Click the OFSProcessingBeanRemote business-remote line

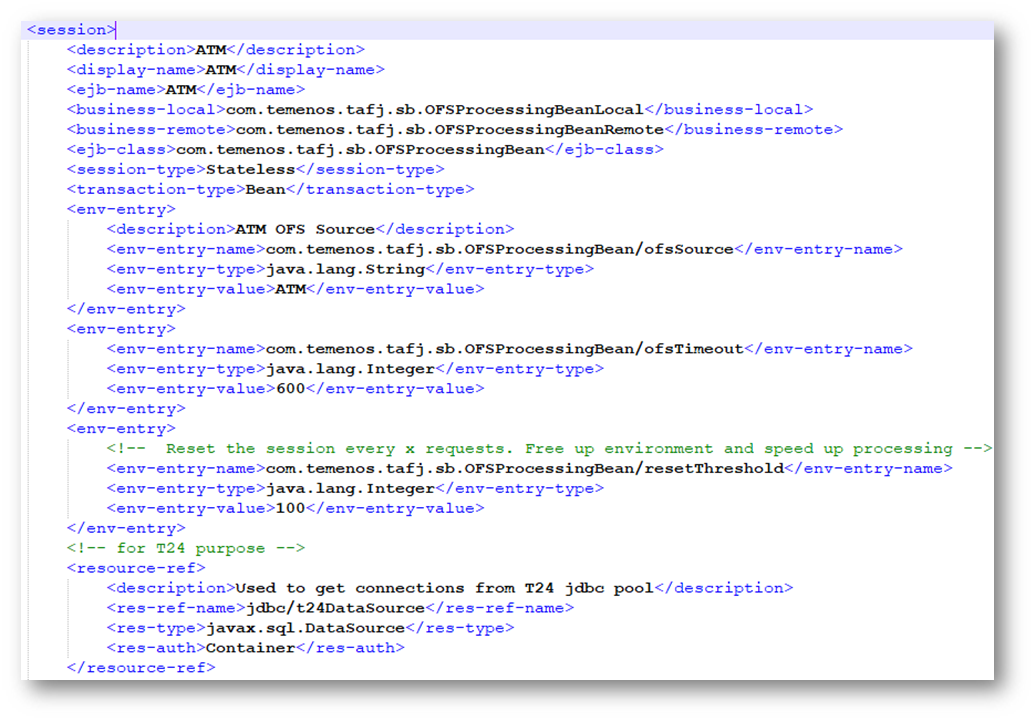pos(454,130)
